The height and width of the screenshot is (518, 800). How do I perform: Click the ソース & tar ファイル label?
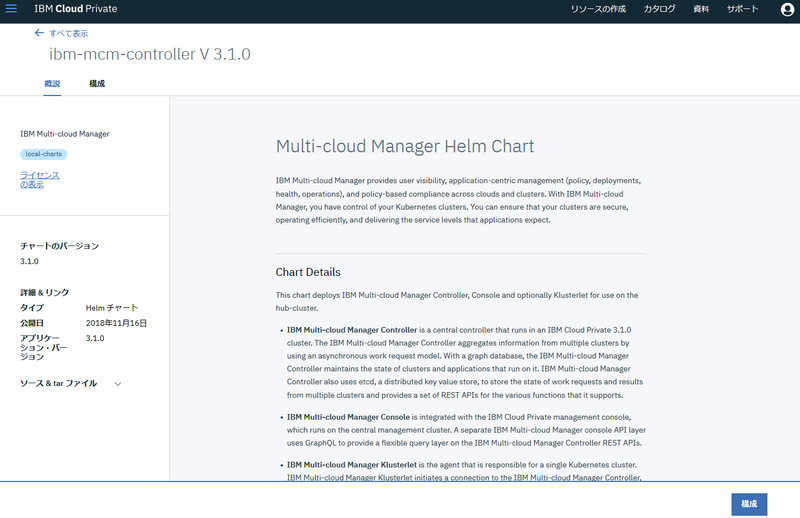tap(58, 384)
